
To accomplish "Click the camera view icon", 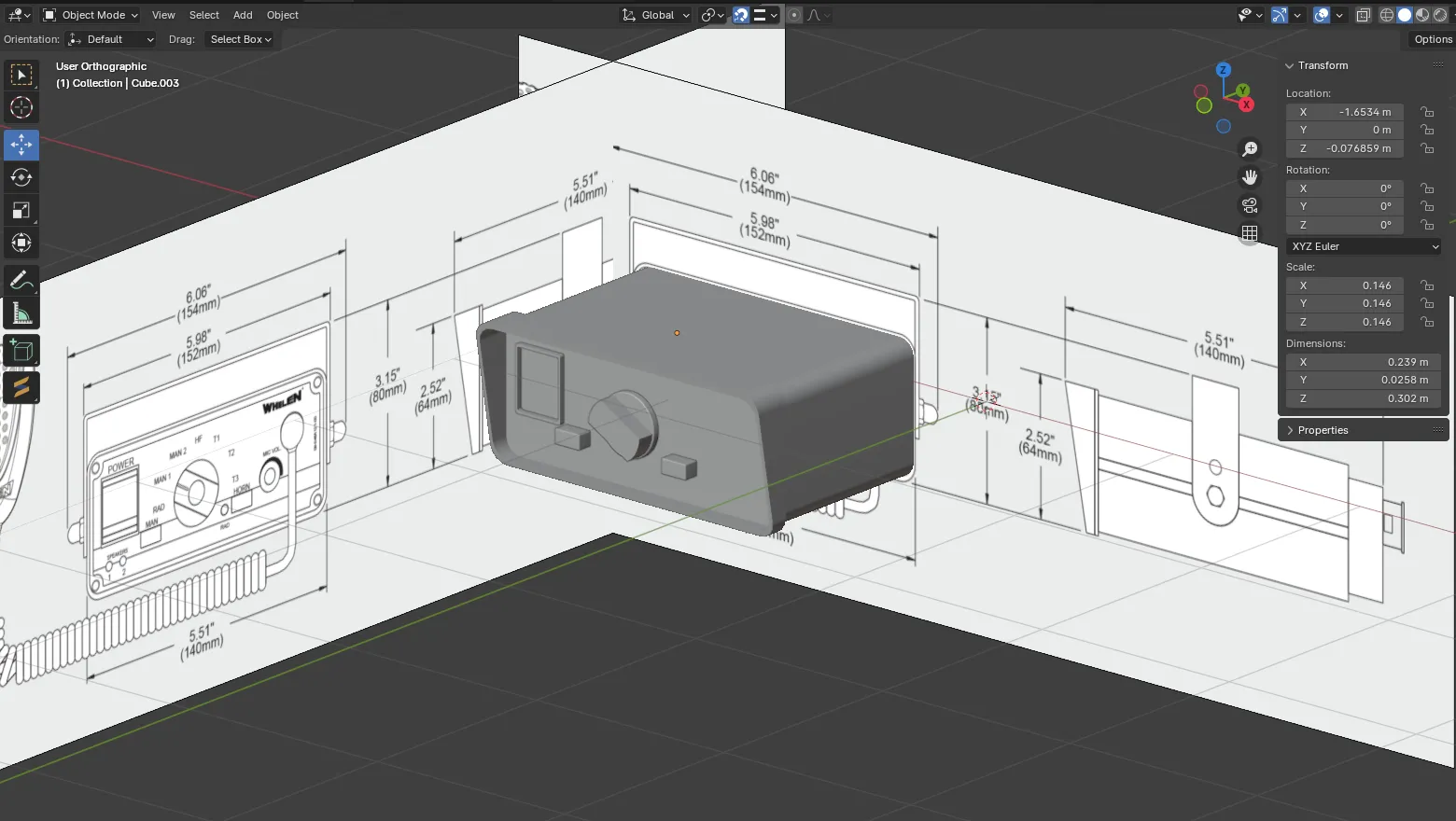I will pos(1250,205).
